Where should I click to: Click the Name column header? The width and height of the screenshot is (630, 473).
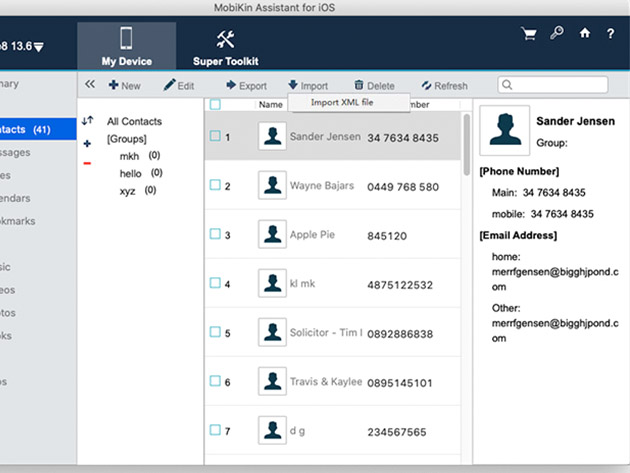[270, 104]
